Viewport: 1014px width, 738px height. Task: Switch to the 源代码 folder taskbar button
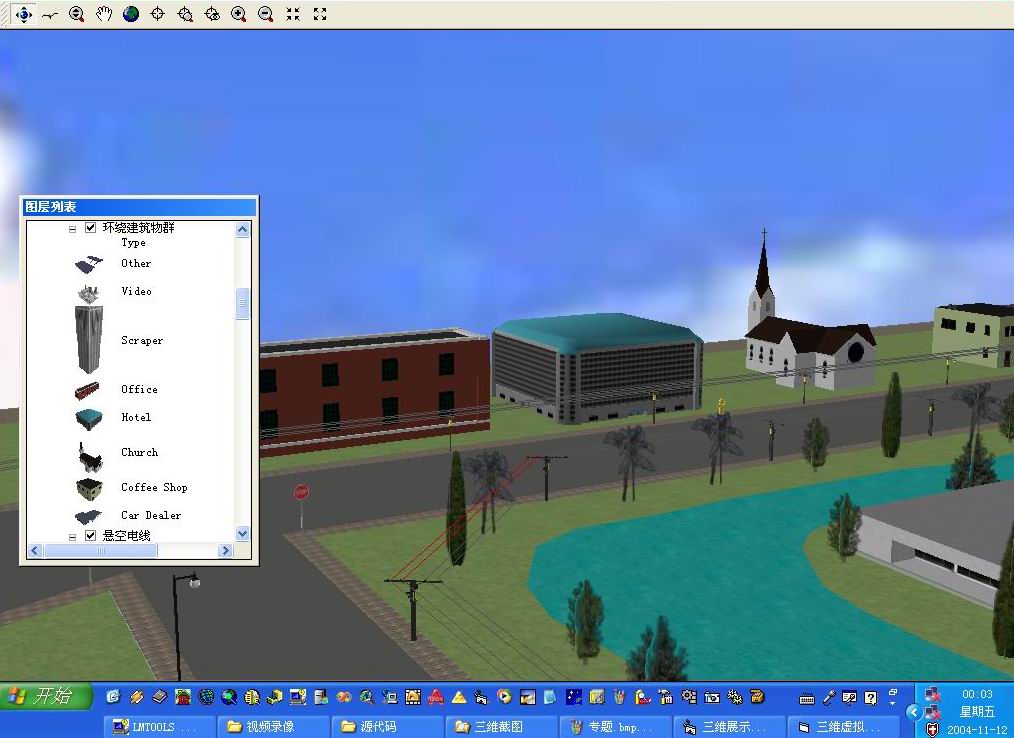pos(387,727)
